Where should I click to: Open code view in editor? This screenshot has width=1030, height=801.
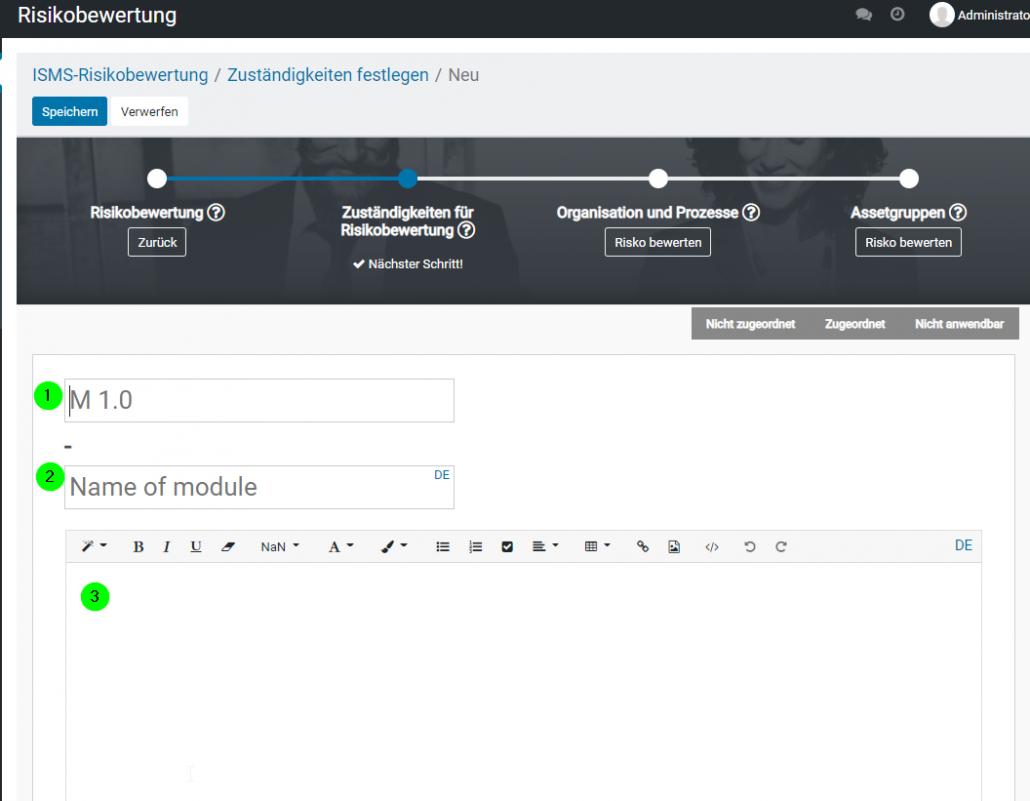pos(712,547)
